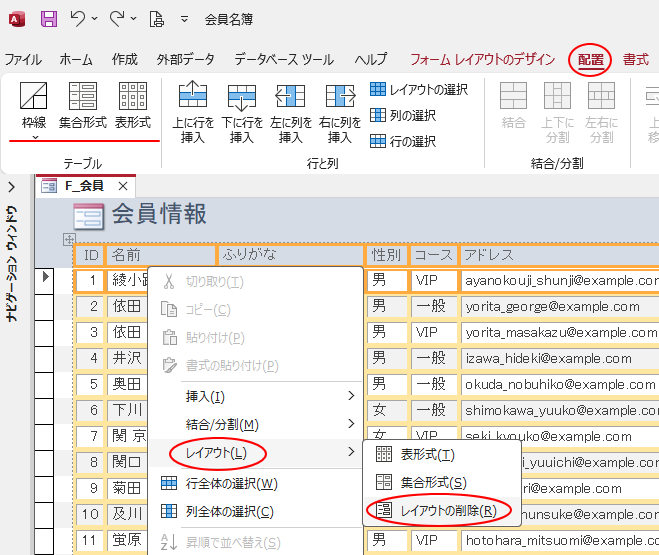The height and width of the screenshot is (555, 659).
Task: Click 右に列を挿入 insert column right
Action: pyautogui.click(x=340, y=112)
